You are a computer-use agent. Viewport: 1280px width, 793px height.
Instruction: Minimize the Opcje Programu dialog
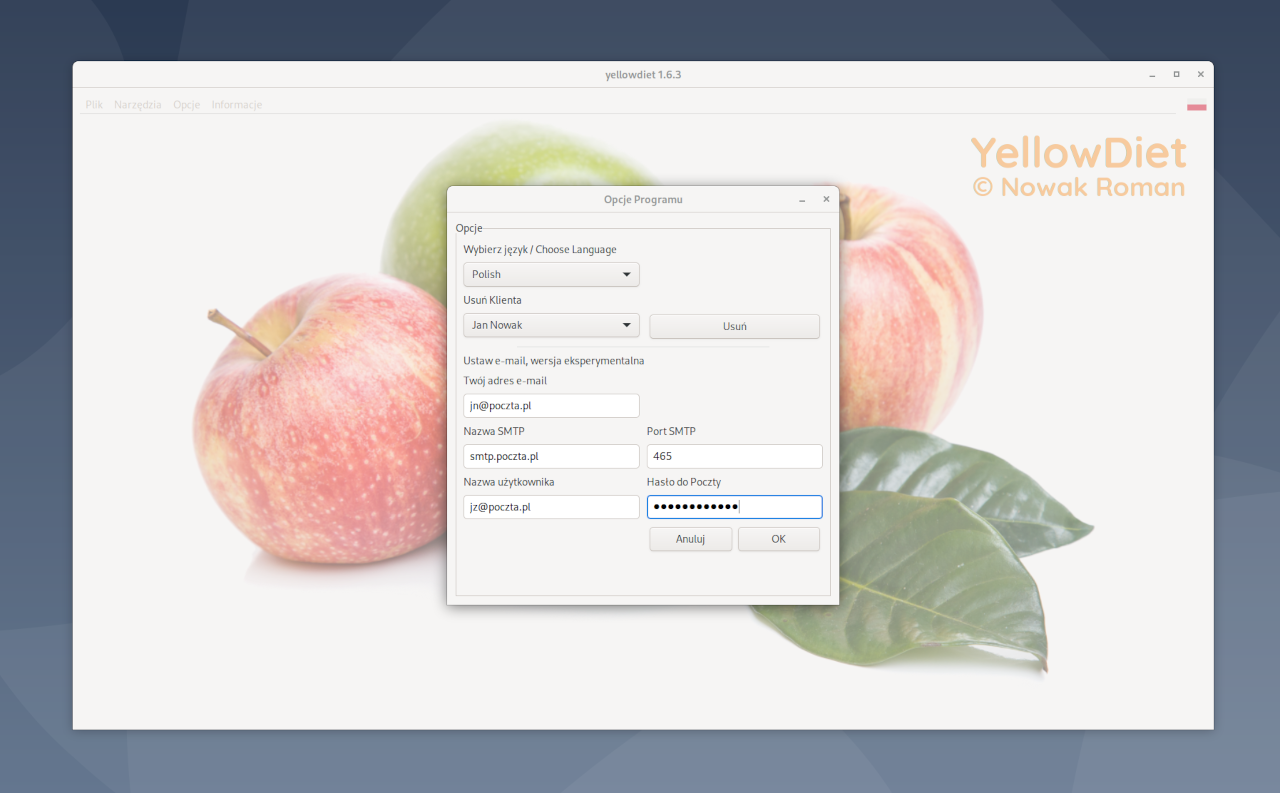coord(802,199)
